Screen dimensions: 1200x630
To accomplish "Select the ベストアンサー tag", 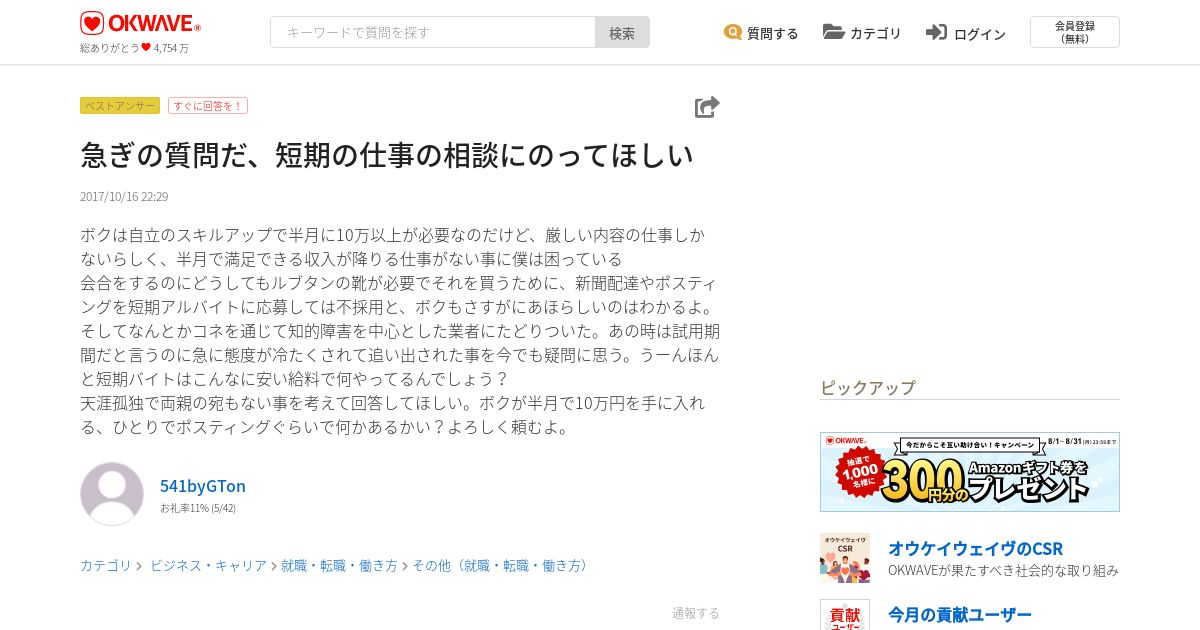I will coord(120,106).
